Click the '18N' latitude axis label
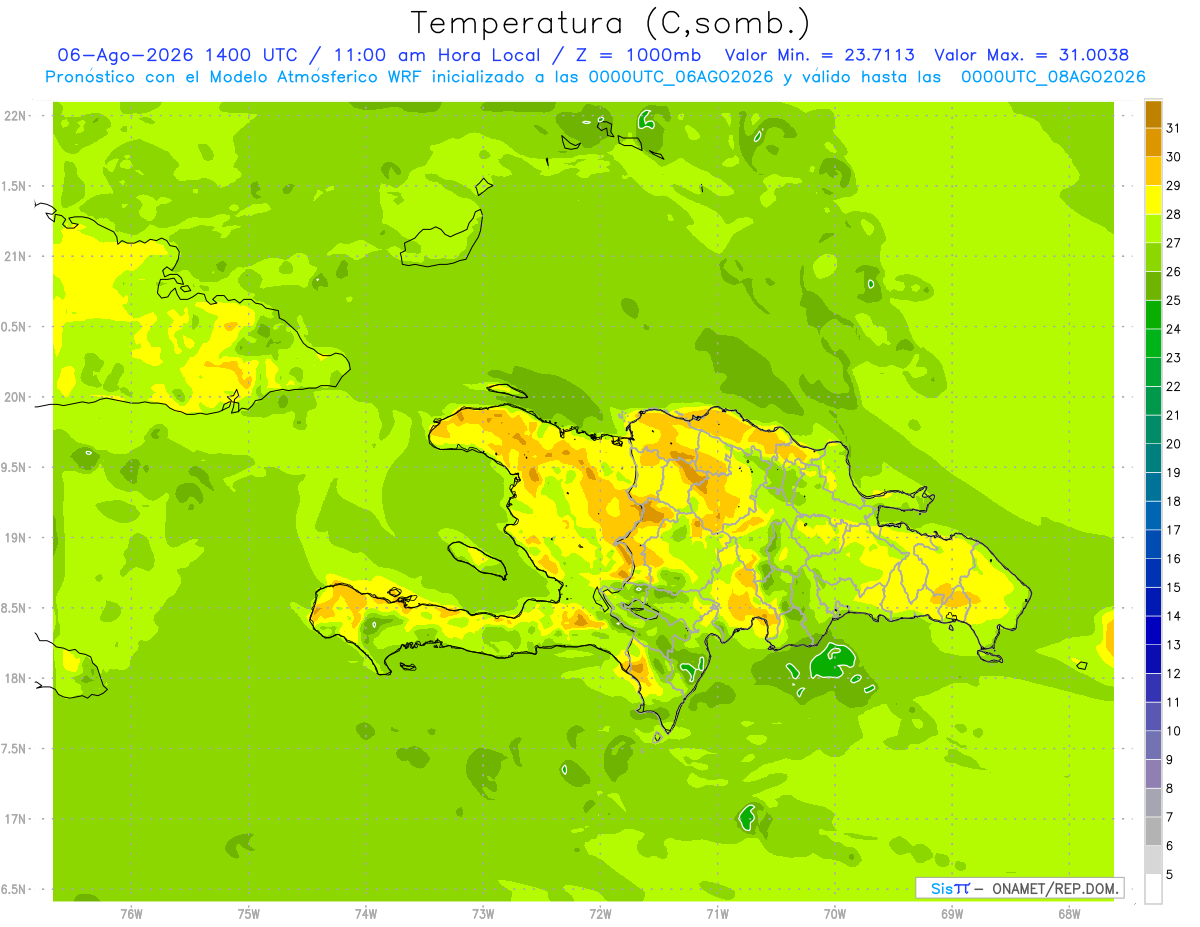Screen dimensions: 1200x927 (15, 679)
